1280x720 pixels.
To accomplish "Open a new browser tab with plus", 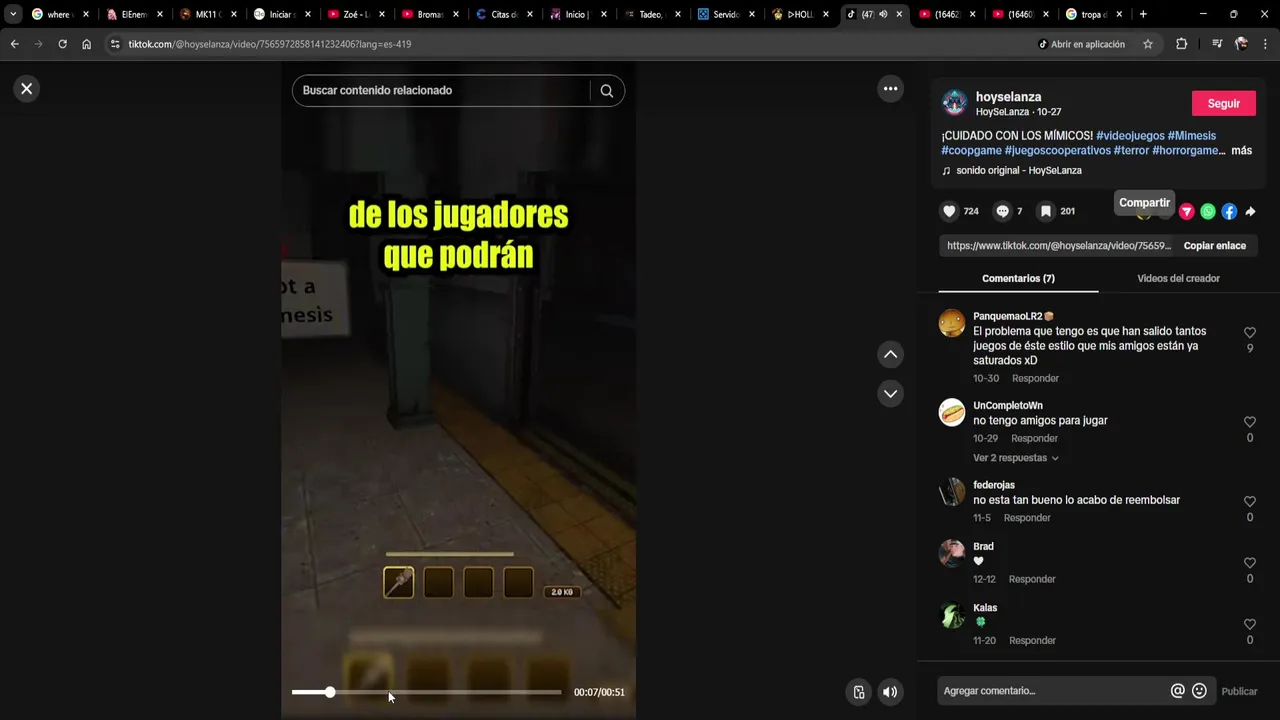I will [1143, 14].
